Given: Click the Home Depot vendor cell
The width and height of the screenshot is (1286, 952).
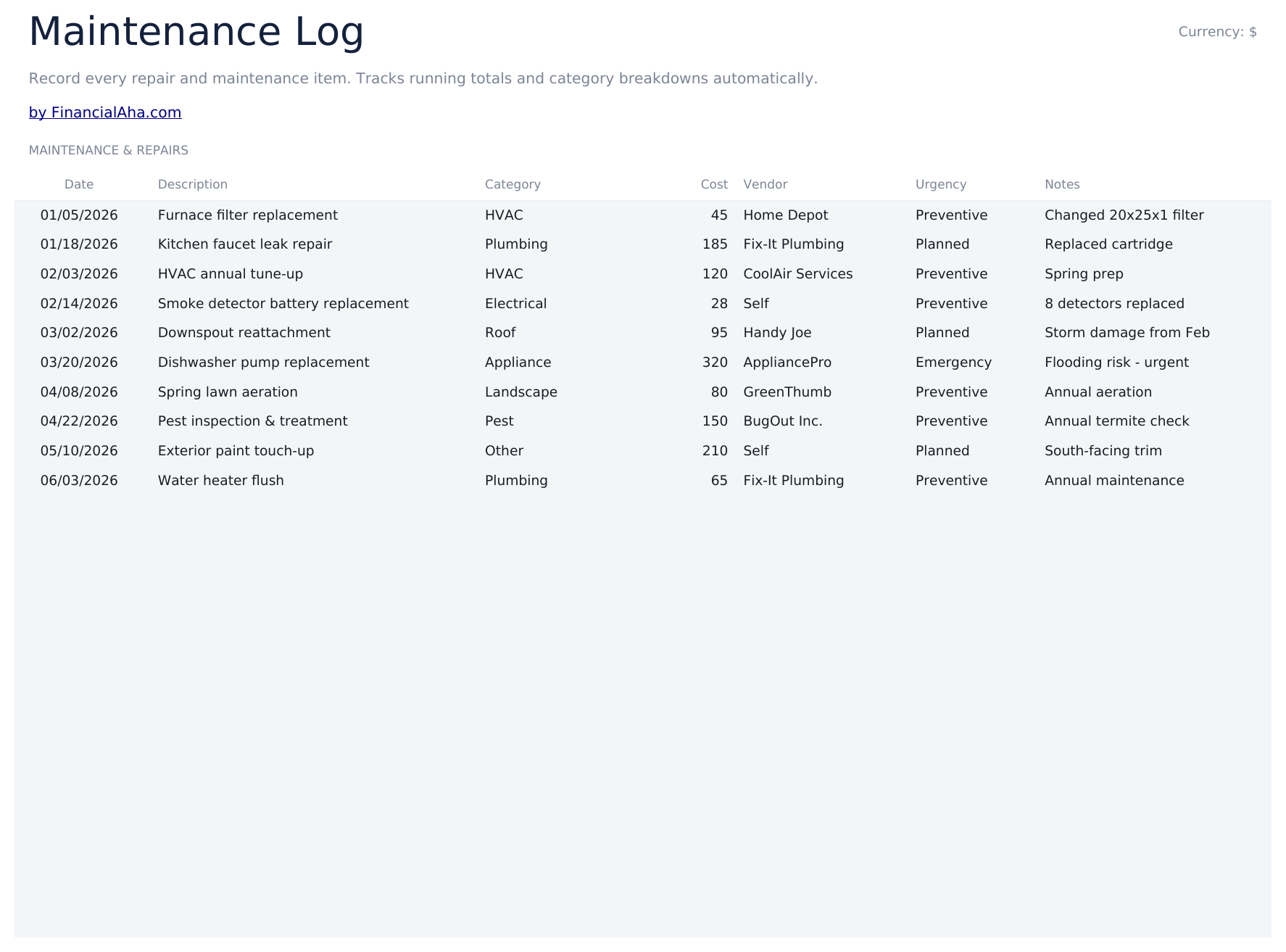Looking at the screenshot, I should click(786, 215).
